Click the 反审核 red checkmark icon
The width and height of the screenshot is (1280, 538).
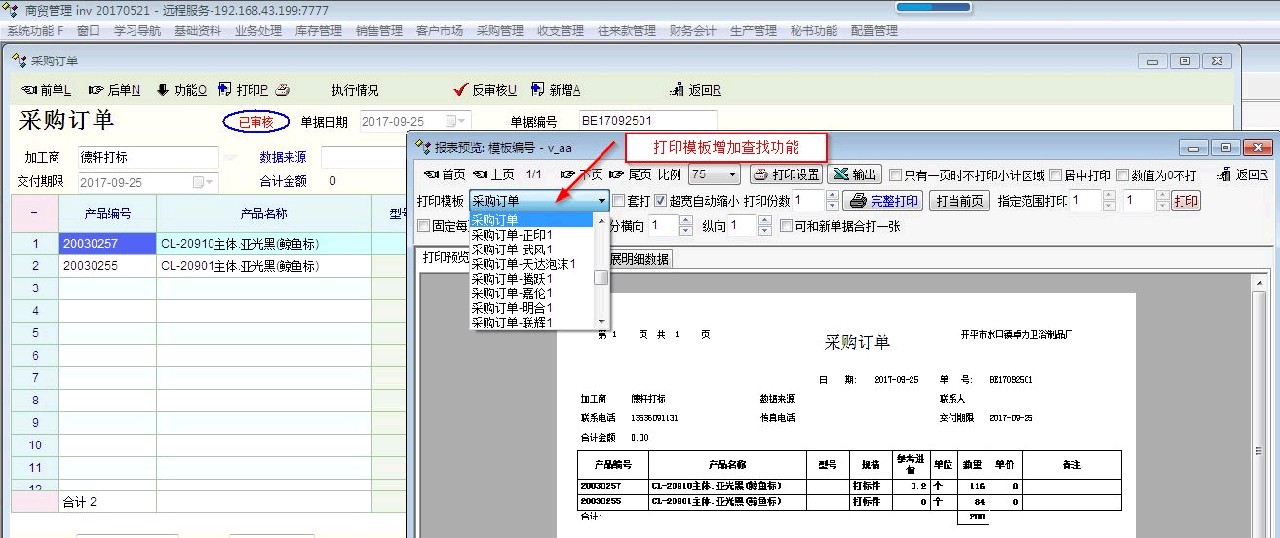click(460, 90)
